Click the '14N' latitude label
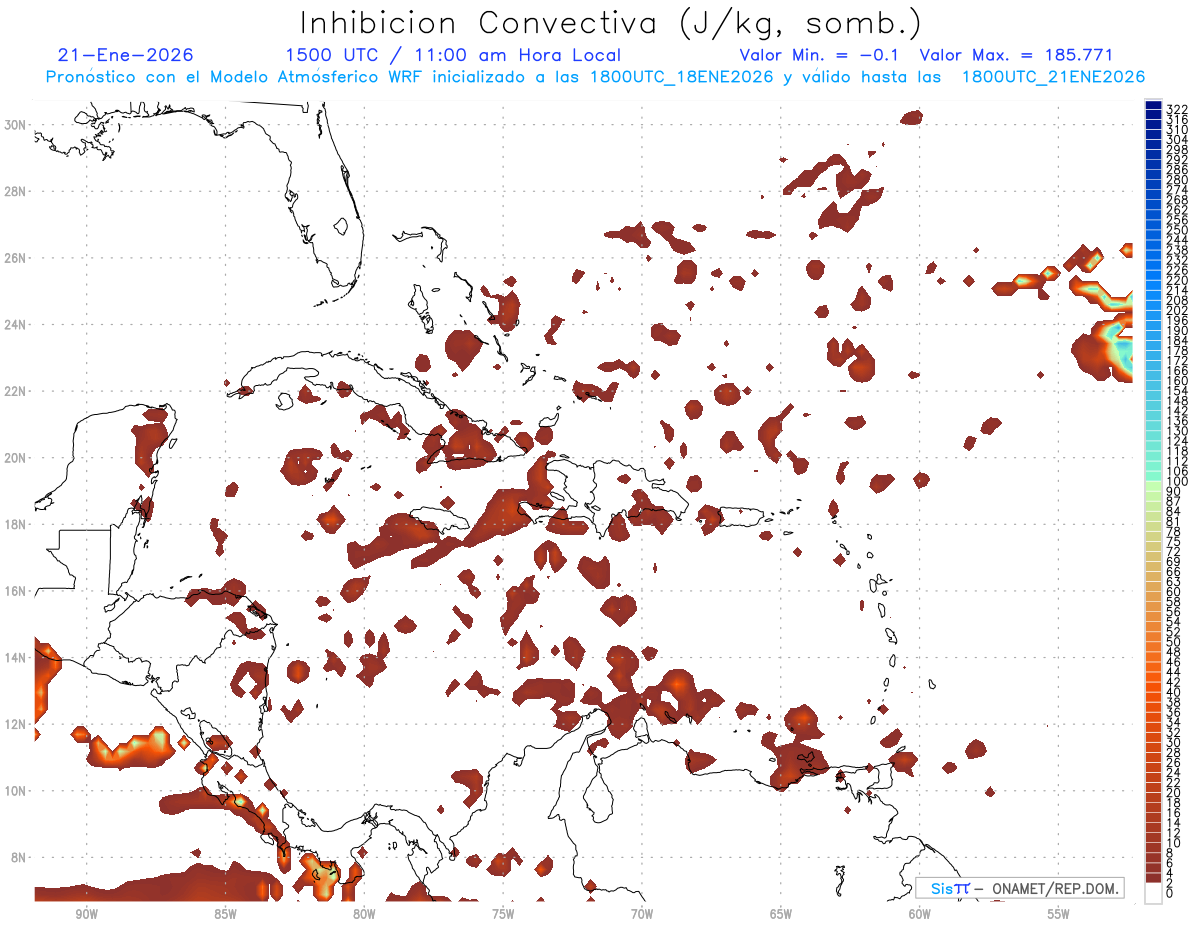The height and width of the screenshot is (927, 1200). 15,657
